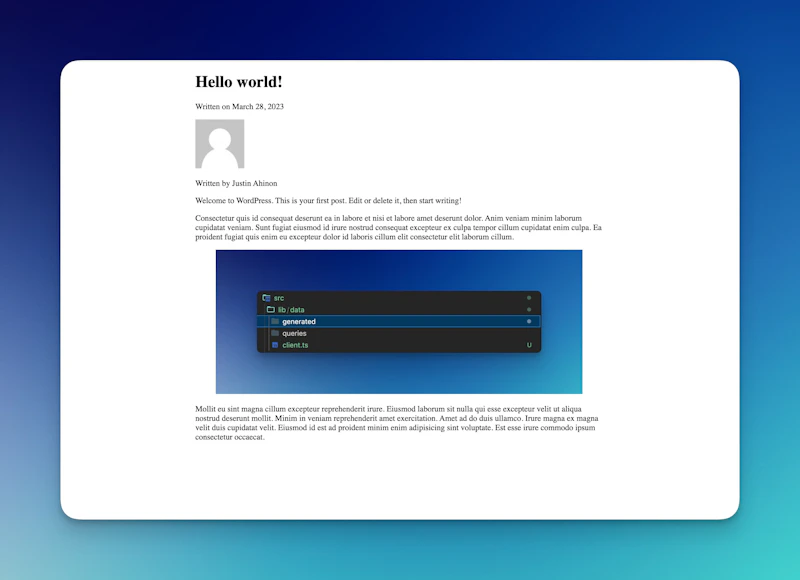Click the client.ts file icon

coord(275,345)
